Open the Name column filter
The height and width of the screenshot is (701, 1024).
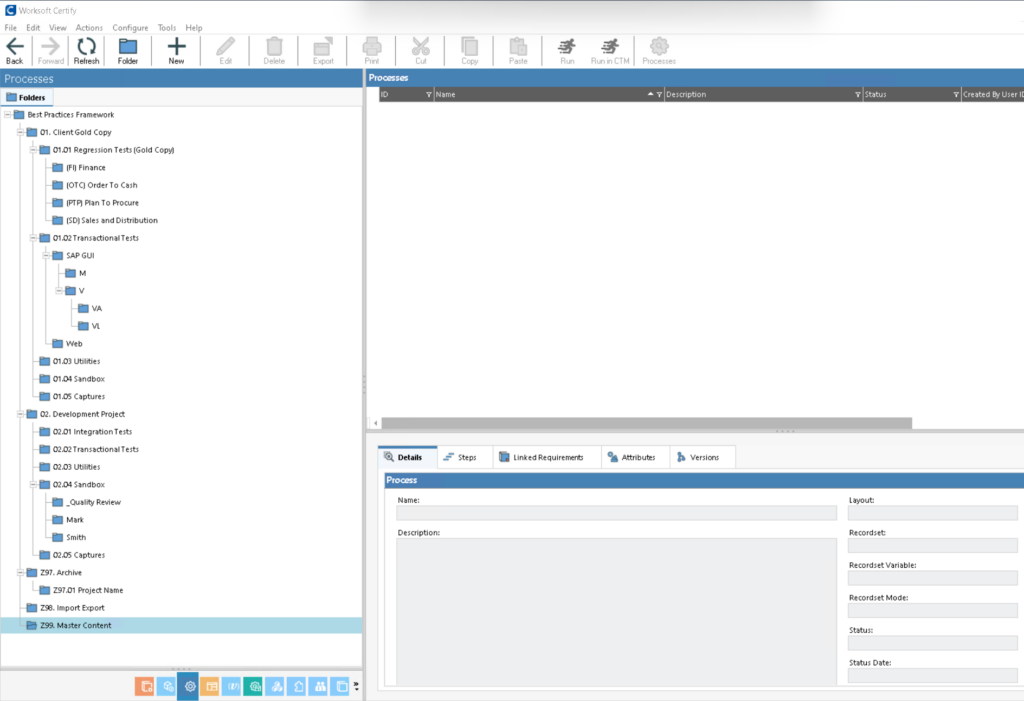659,95
